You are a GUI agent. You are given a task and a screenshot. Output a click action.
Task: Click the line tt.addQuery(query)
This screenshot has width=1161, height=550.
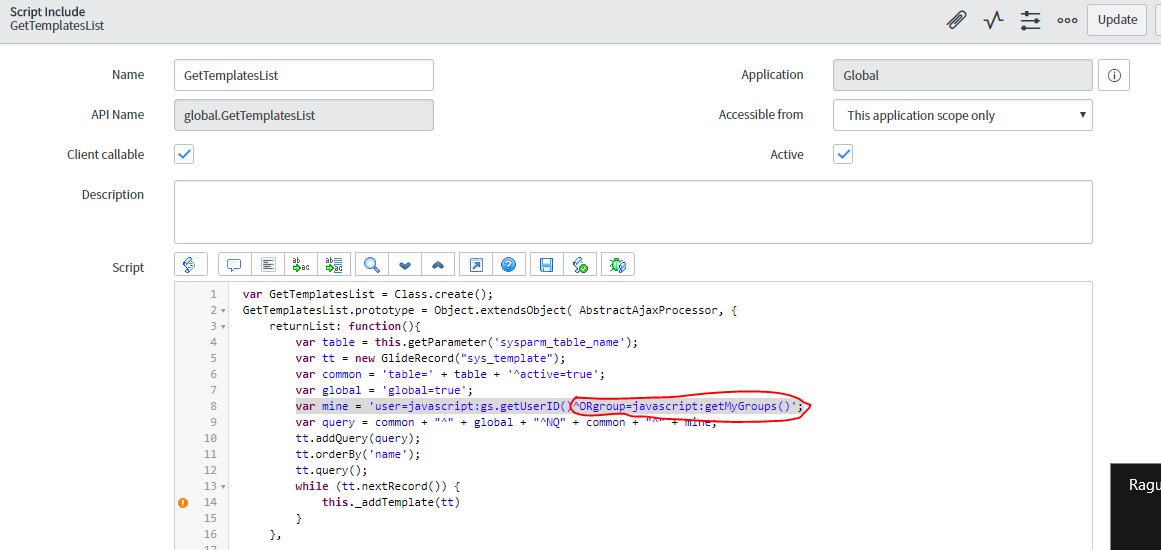tap(358, 438)
